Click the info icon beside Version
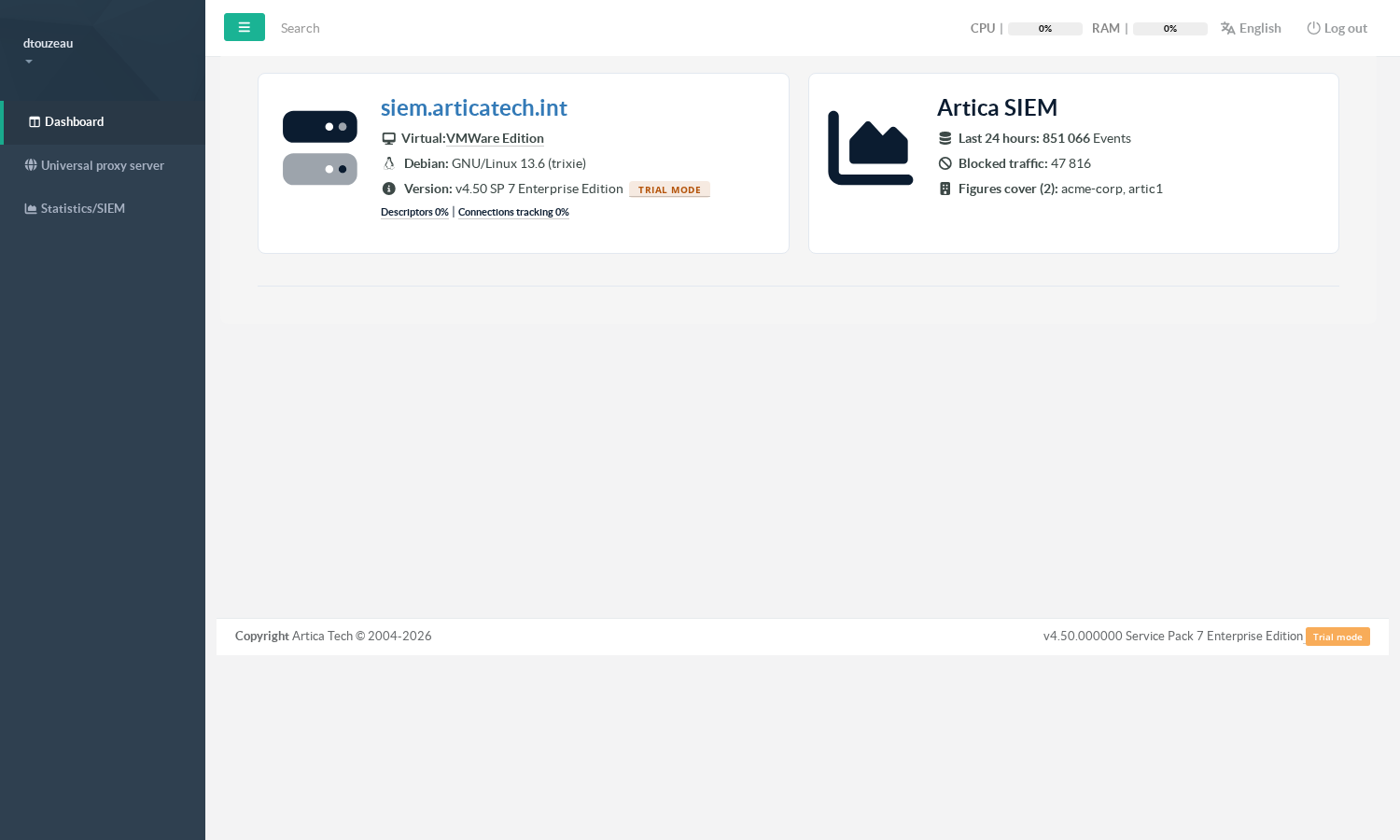This screenshot has height=840, width=1400. pos(389,189)
